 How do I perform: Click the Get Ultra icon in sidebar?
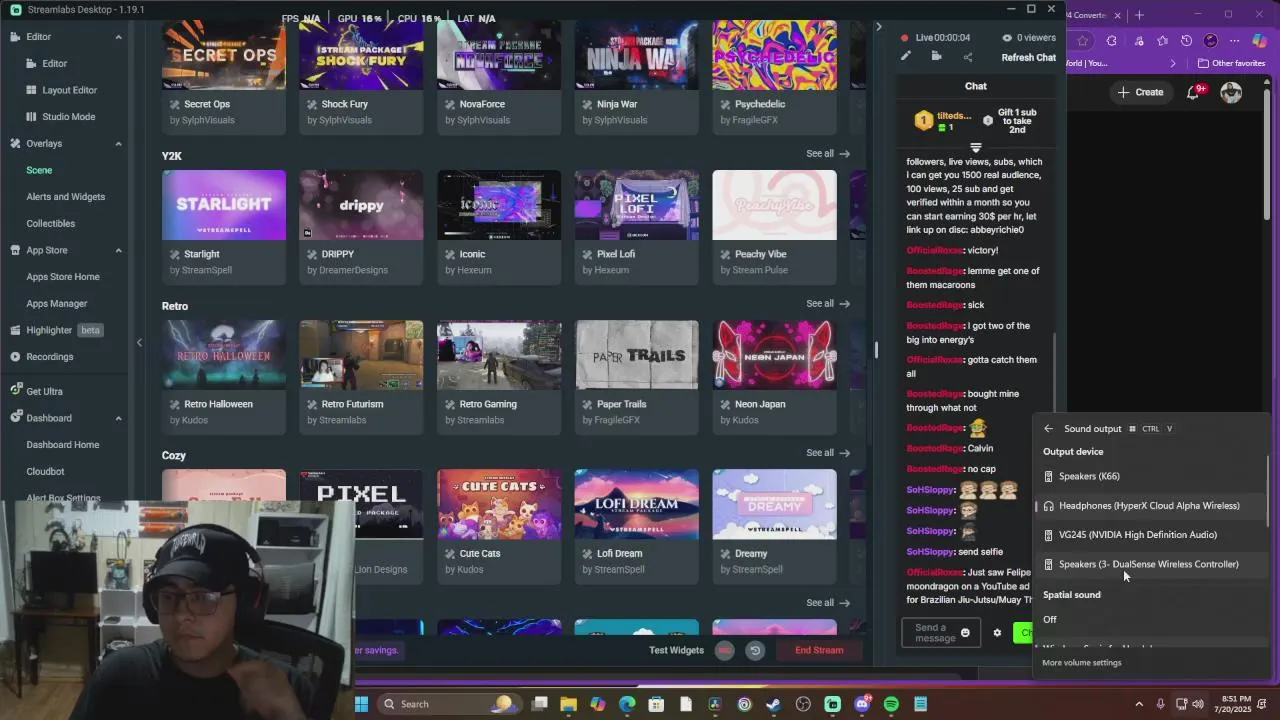(x=15, y=391)
